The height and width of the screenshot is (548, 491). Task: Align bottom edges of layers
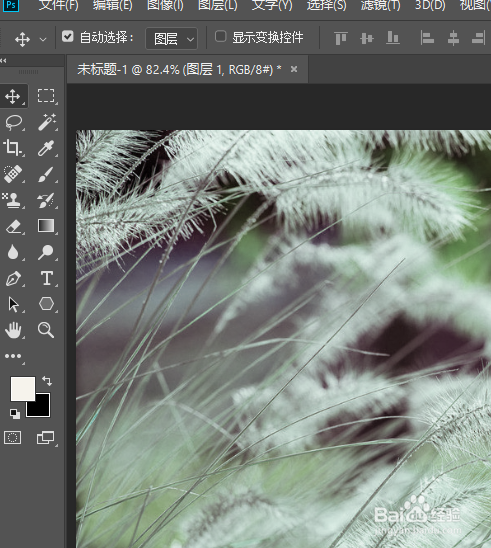[393, 38]
